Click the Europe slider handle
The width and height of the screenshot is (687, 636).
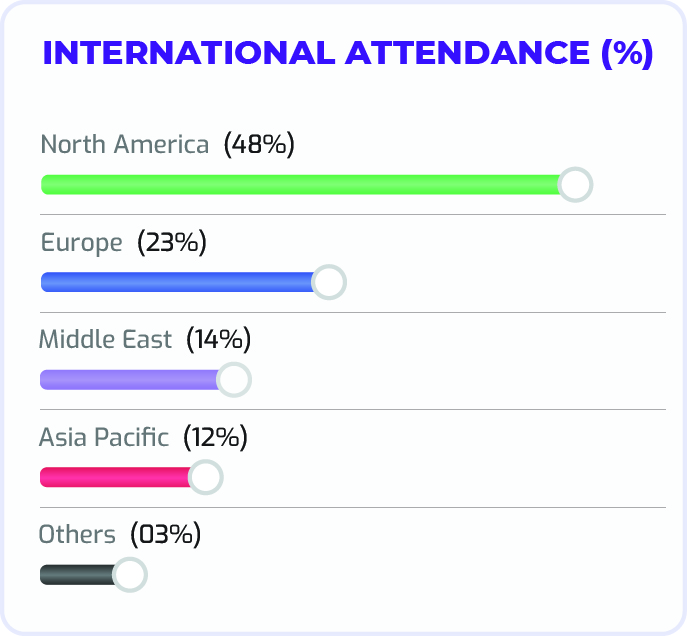(x=329, y=283)
